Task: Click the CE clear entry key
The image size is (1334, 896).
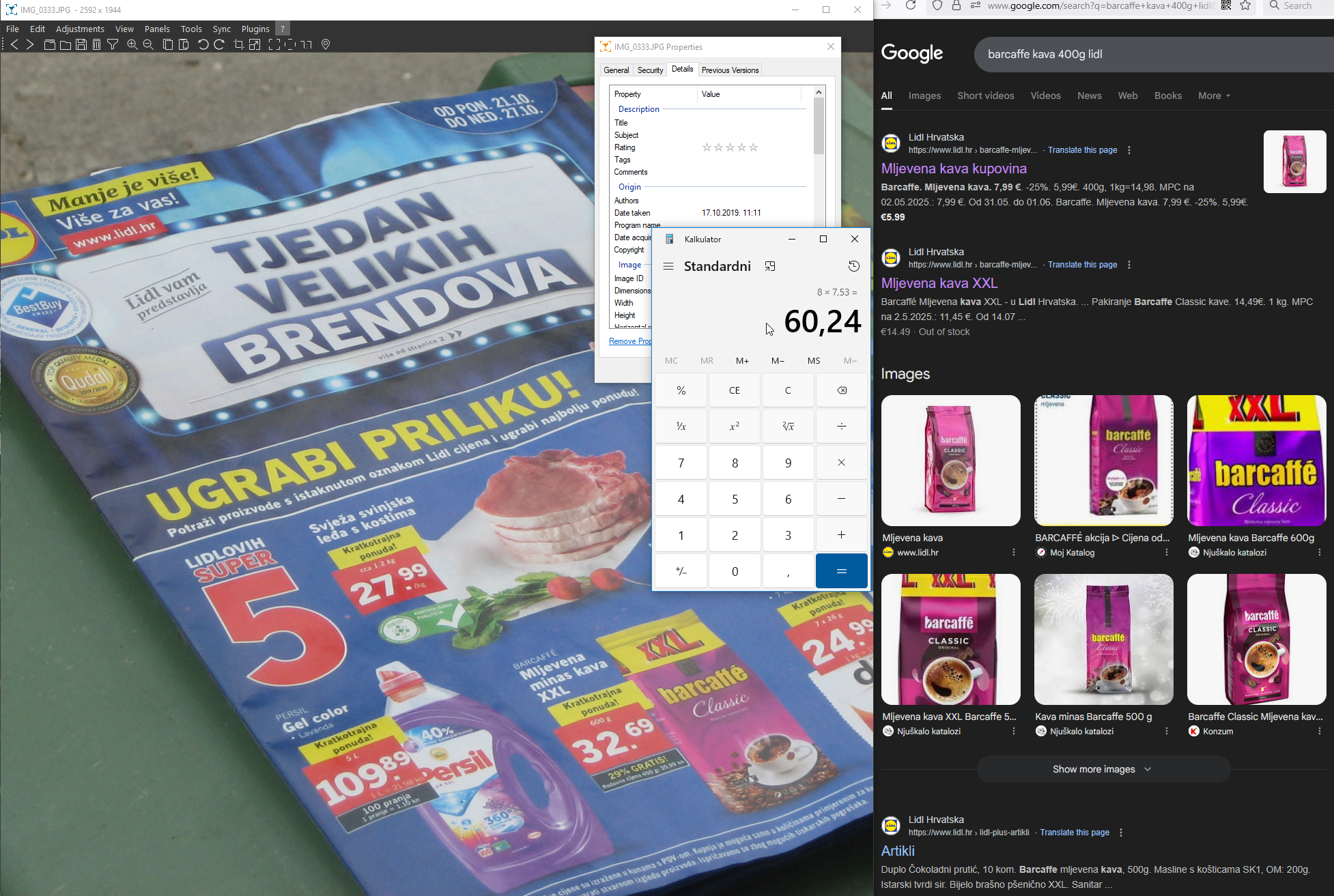Action: pos(735,390)
